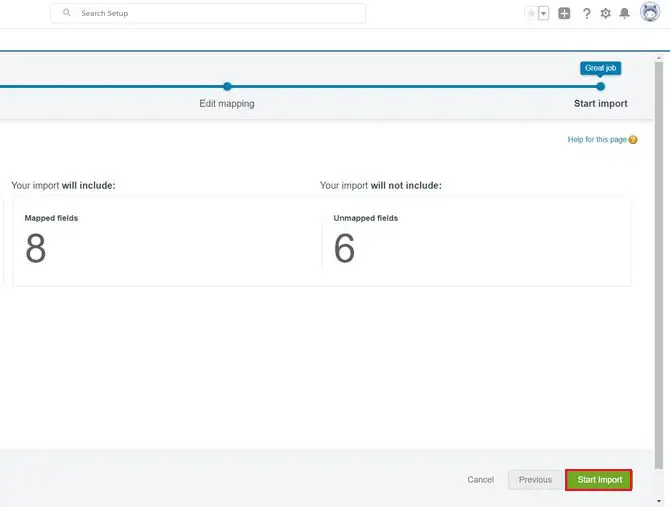
Task: Click the favorites star icon
Action: (531, 13)
